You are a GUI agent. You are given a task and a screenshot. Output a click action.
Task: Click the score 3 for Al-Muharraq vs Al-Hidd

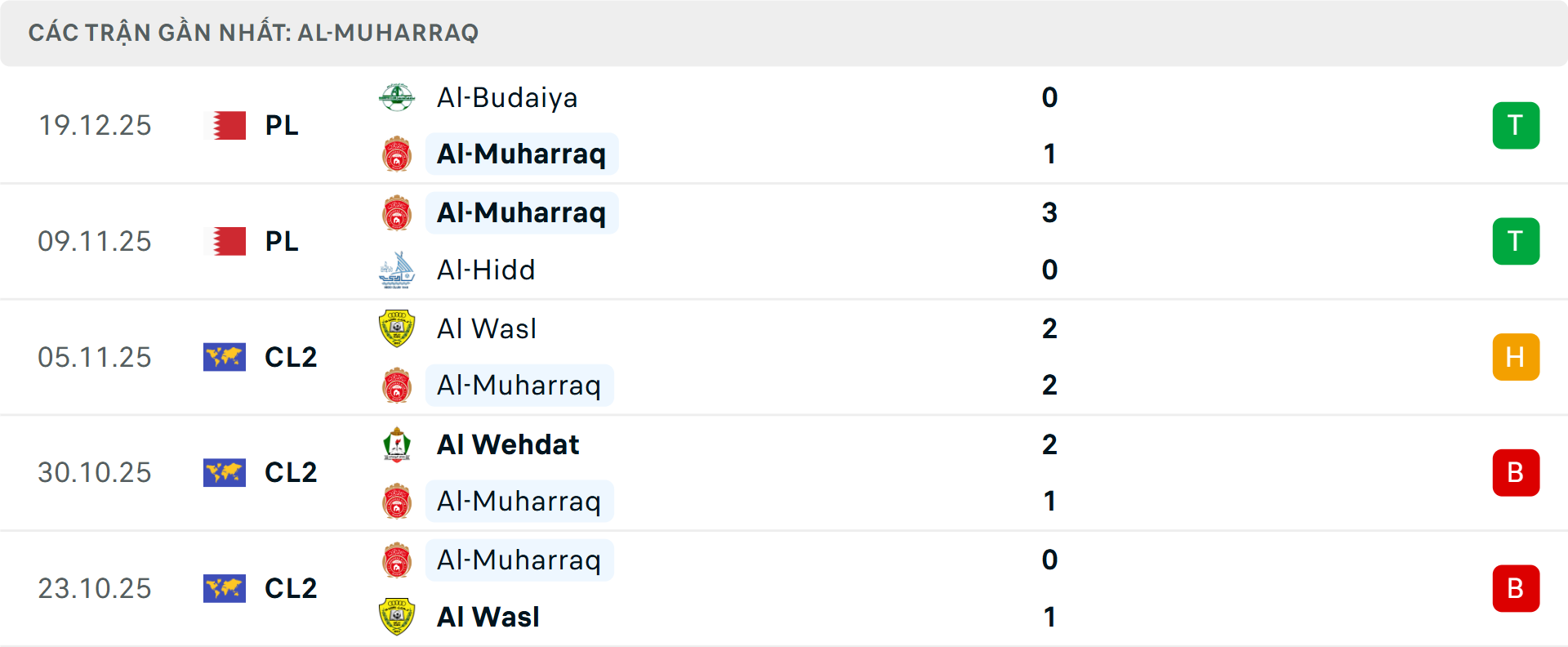[x=1049, y=212]
